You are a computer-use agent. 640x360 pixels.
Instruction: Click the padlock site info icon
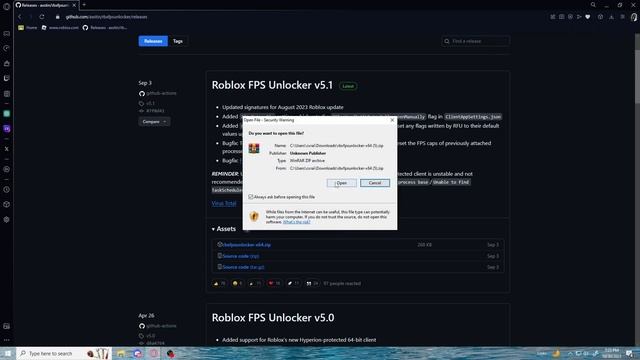pos(58,17)
